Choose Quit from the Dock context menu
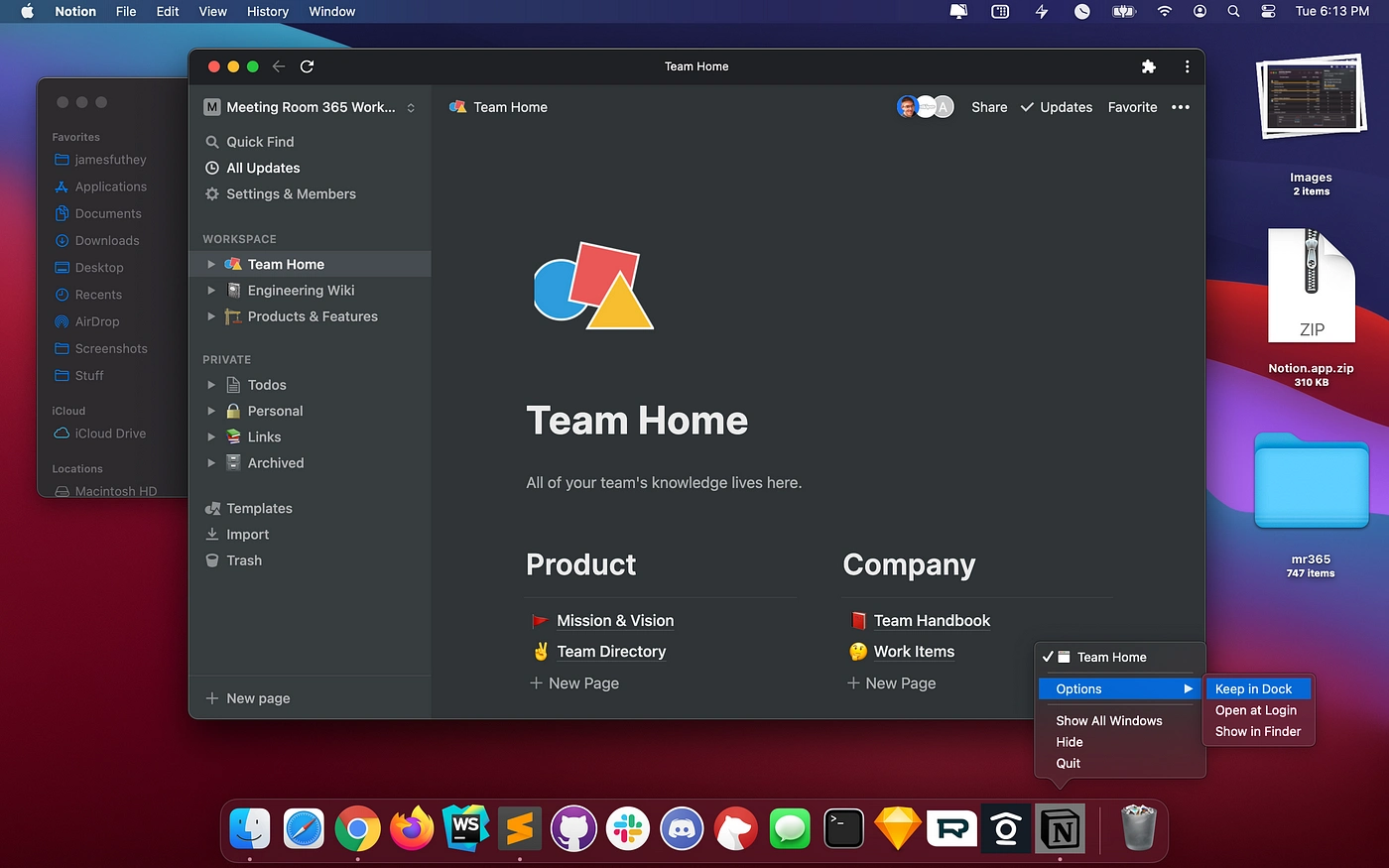Viewport: 1389px width, 868px height. pyautogui.click(x=1069, y=764)
